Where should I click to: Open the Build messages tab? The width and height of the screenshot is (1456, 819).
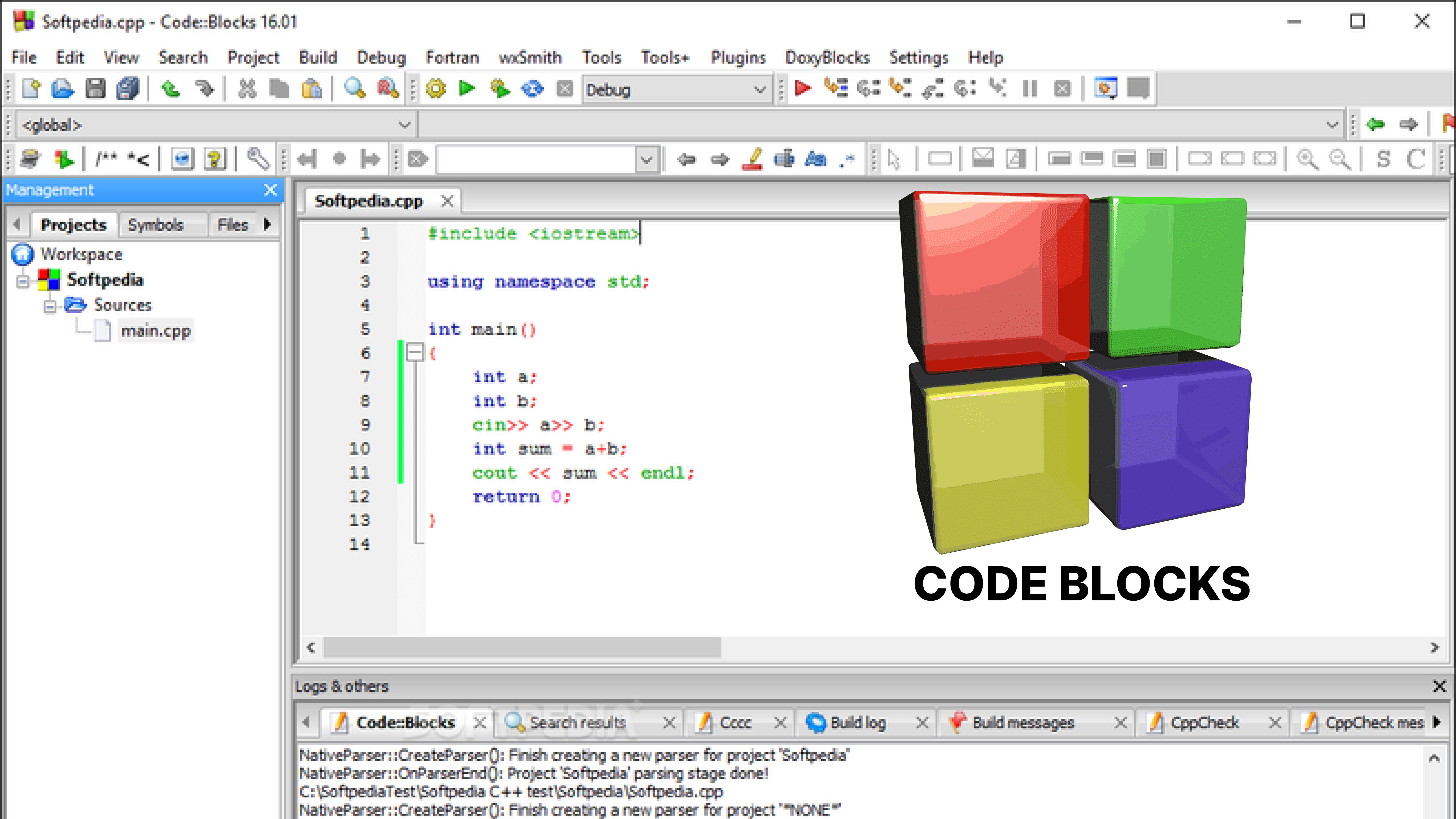[x=1022, y=722]
